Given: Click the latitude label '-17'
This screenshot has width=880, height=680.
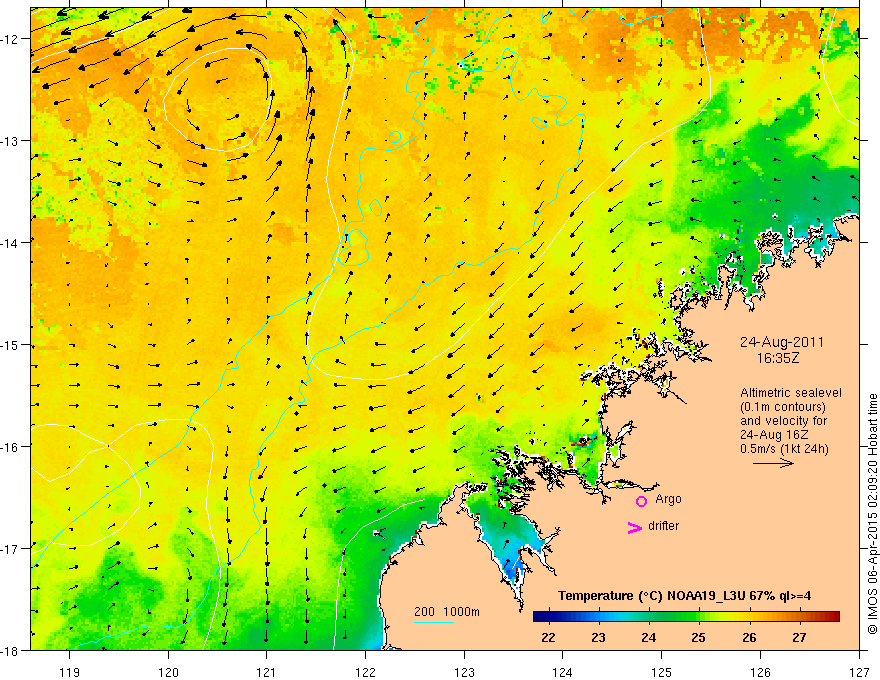Looking at the screenshot, I should (x=10, y=548).
